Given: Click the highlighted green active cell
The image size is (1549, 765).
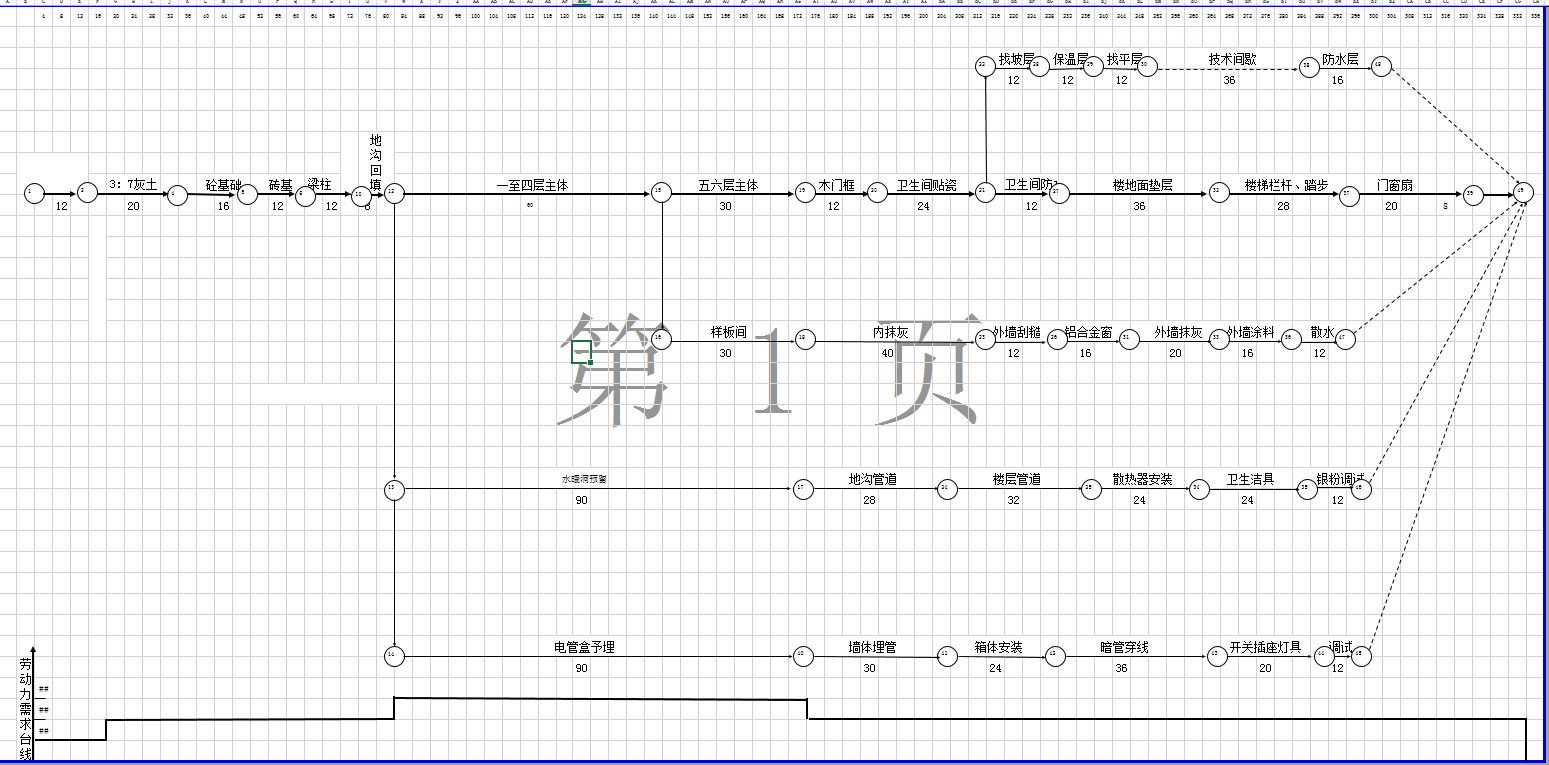Looking at the screenshot, I should [x=581, y=351].
